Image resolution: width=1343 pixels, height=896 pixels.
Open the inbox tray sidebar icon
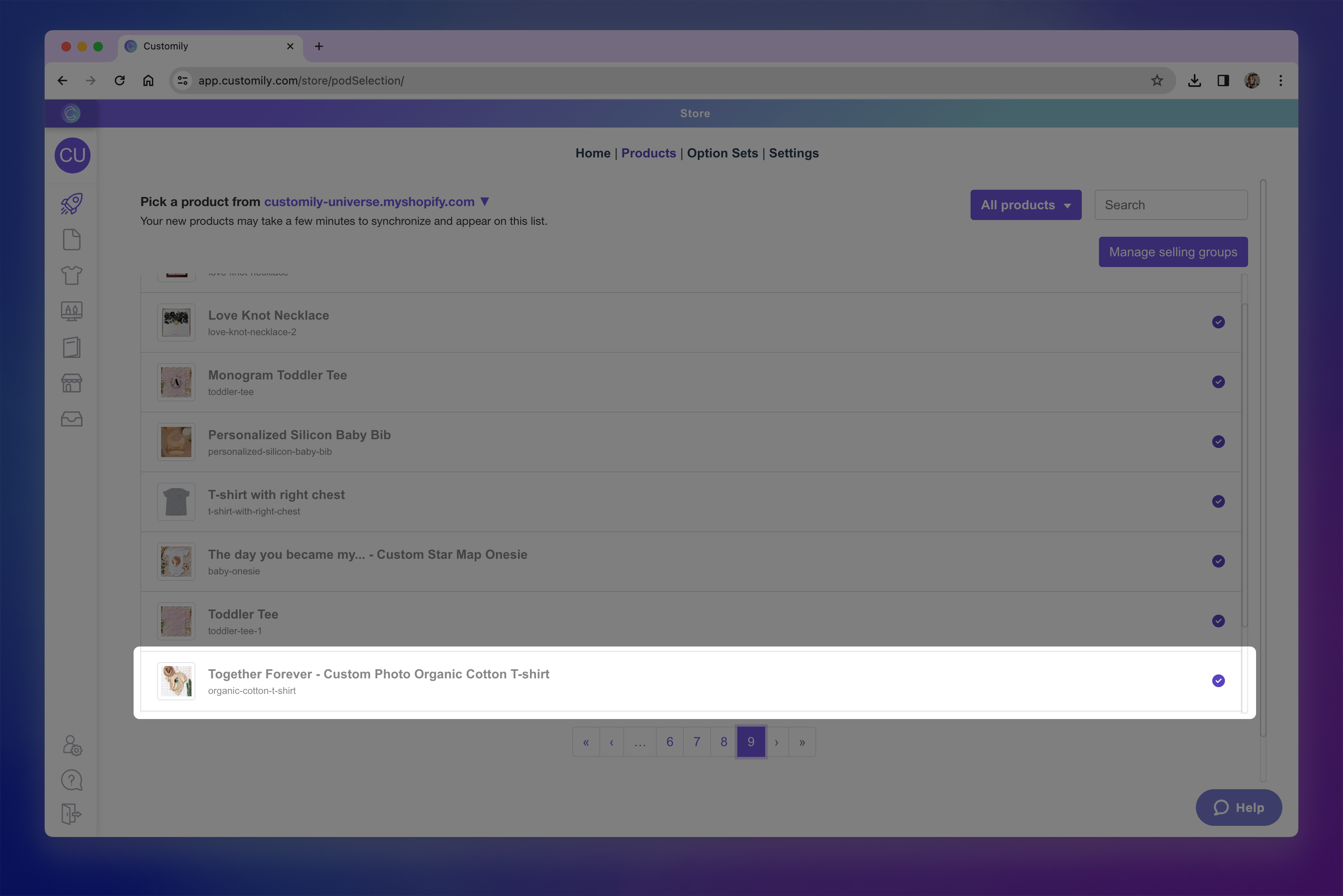coord(71,419)
